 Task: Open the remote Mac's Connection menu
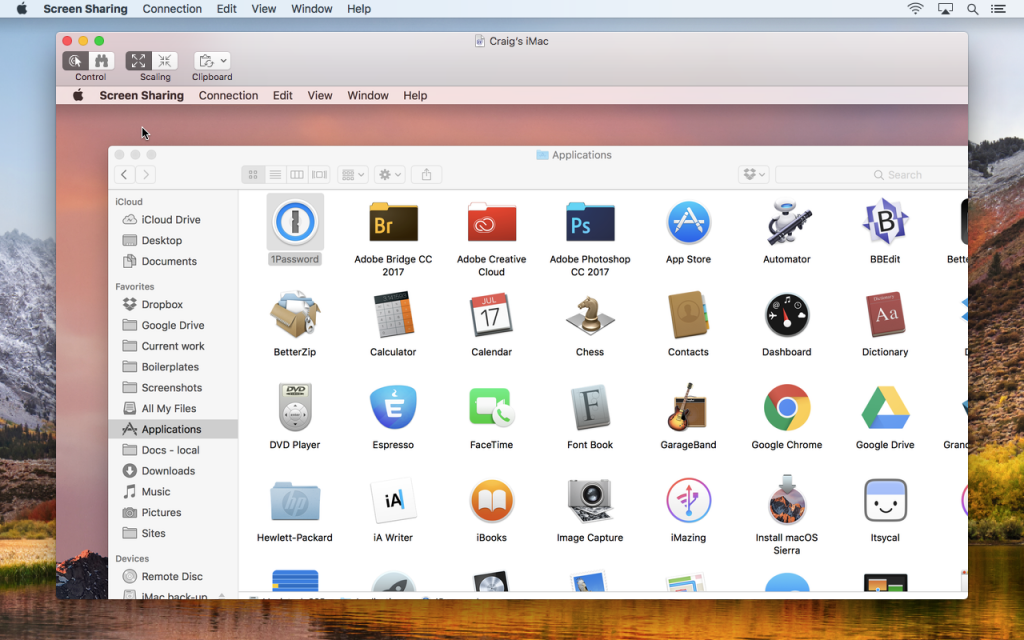pyautogui.click(x=229, y=95)
